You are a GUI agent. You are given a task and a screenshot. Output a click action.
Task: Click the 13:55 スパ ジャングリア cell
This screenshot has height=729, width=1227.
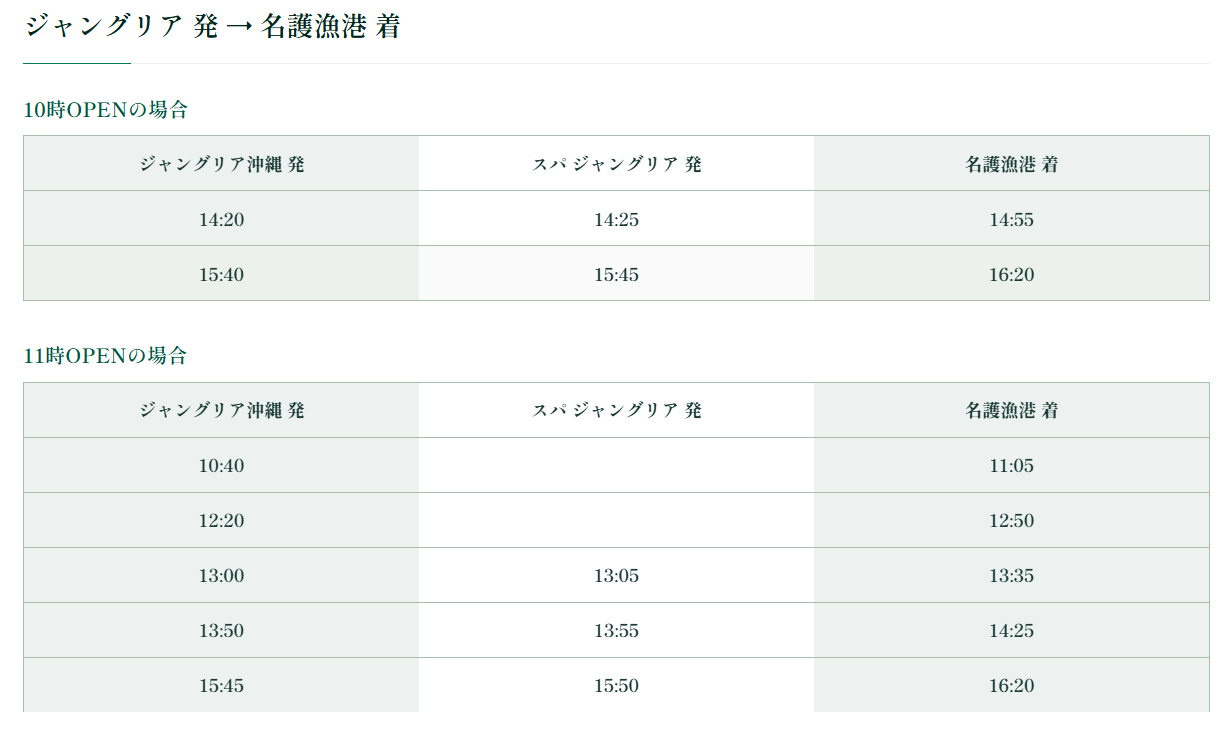click(616, 631)
